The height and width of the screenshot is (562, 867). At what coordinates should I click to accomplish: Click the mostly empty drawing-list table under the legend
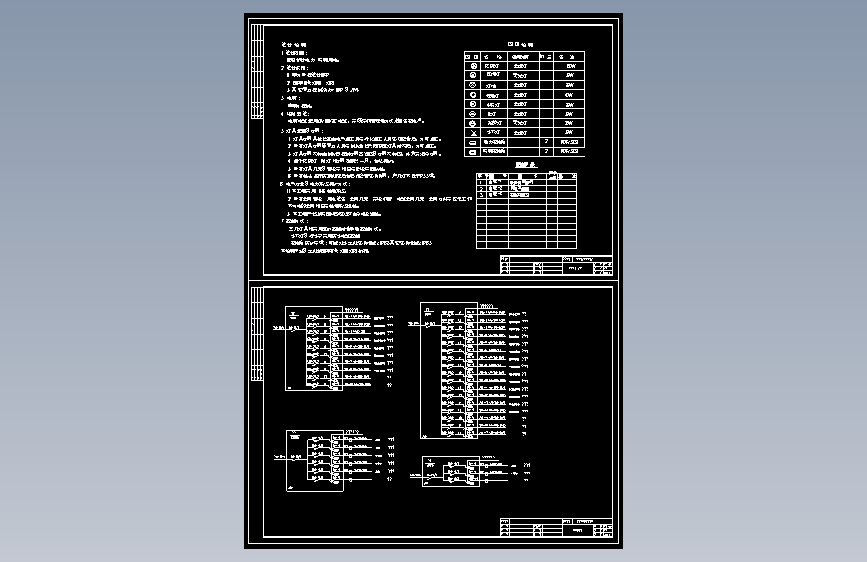point(526,211)
